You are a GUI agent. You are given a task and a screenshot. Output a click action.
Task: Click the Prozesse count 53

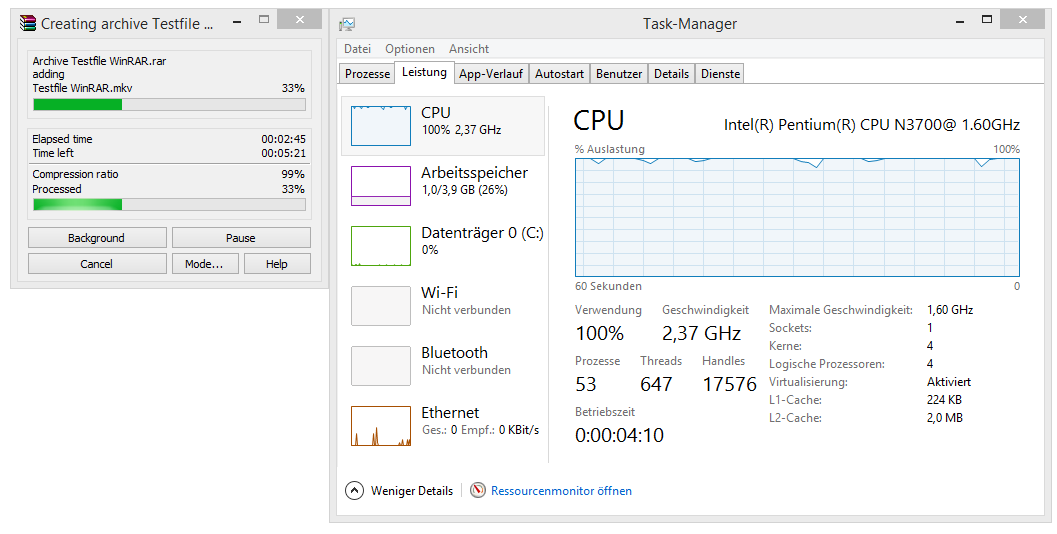(x=586, y=384)
